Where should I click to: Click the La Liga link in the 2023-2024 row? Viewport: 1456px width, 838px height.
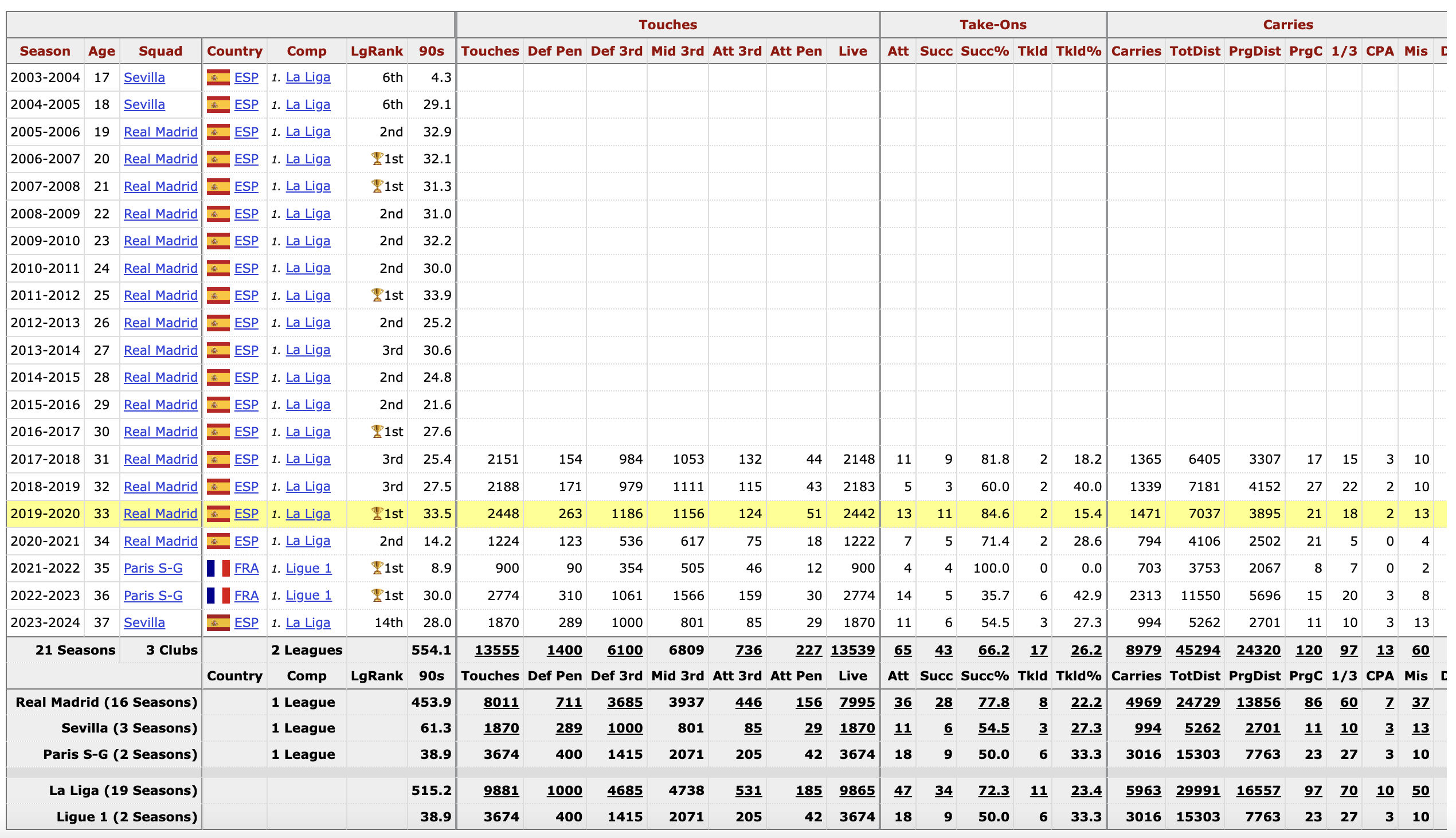pos(308,622)
